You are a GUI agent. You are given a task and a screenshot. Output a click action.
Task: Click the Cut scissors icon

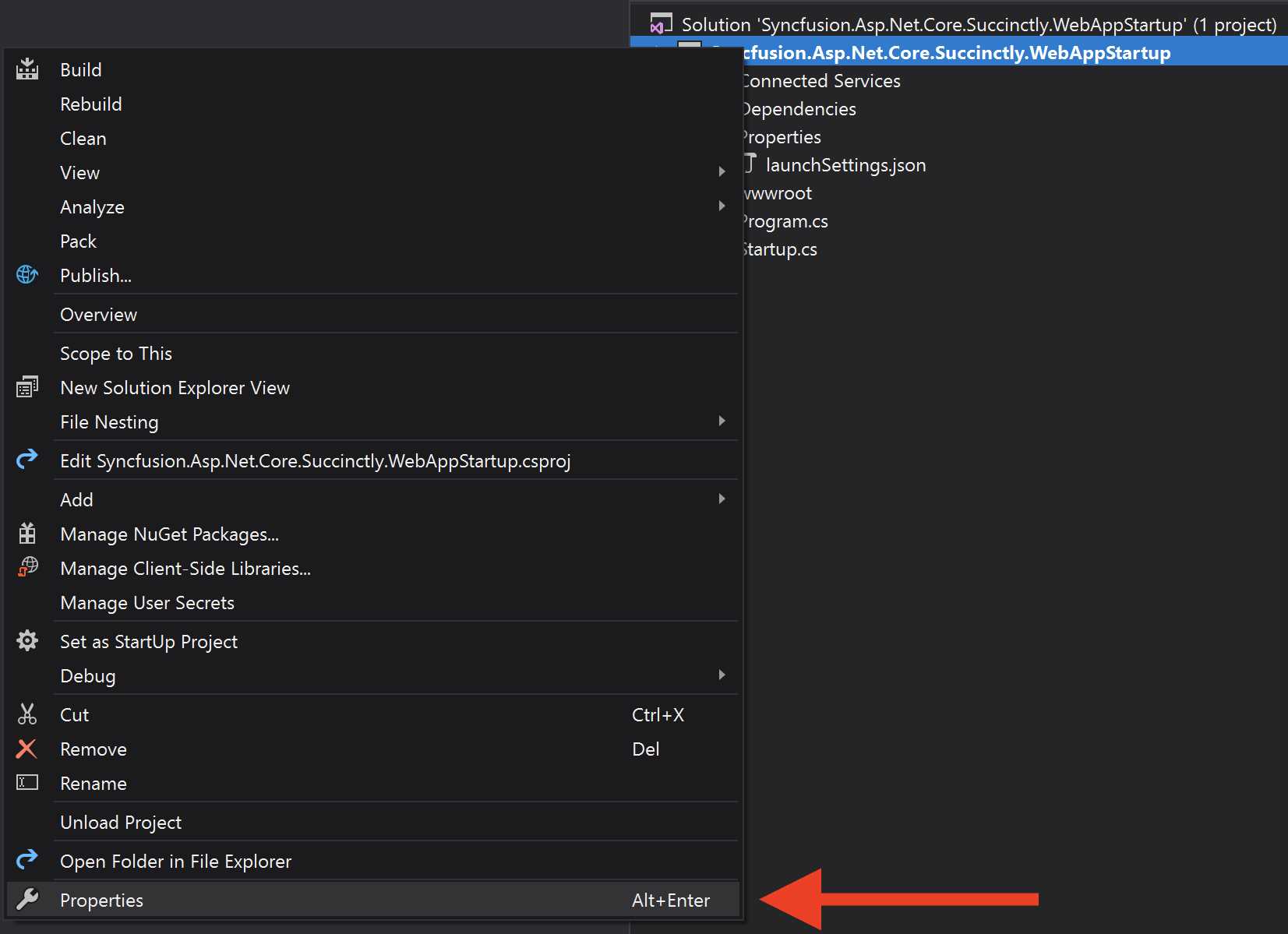tap(27, 714)
